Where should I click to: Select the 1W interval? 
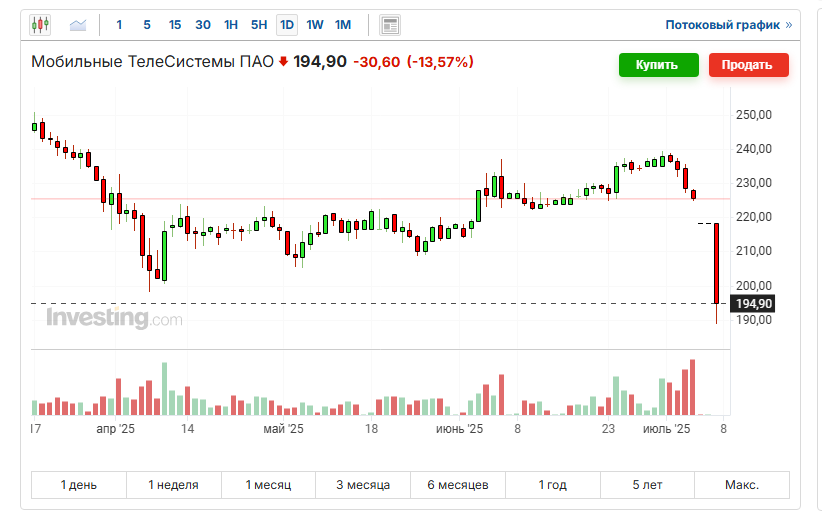[315, 25]
